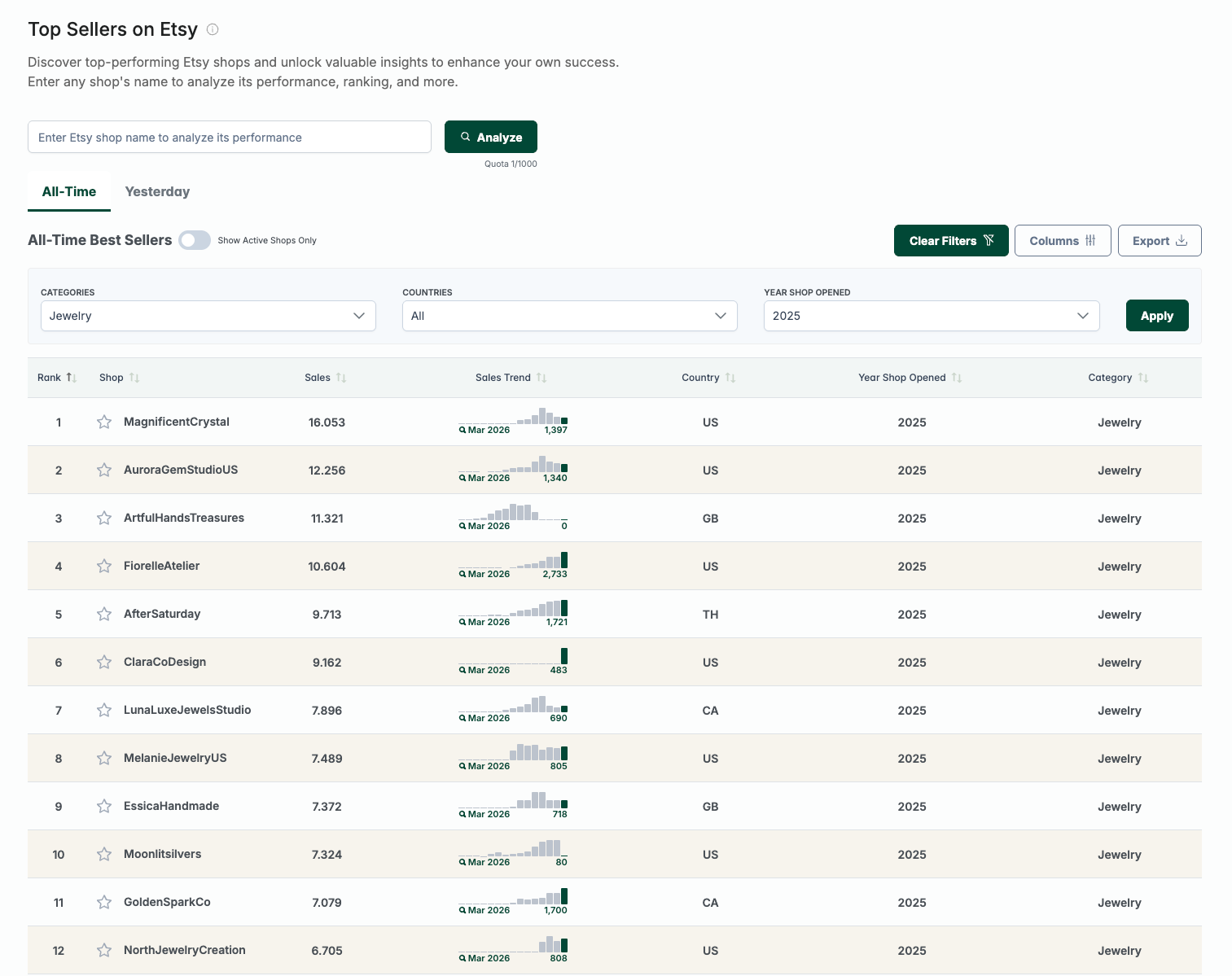Open AfterSaturday shop name
1232x976 pixels.
coord(162,614)
